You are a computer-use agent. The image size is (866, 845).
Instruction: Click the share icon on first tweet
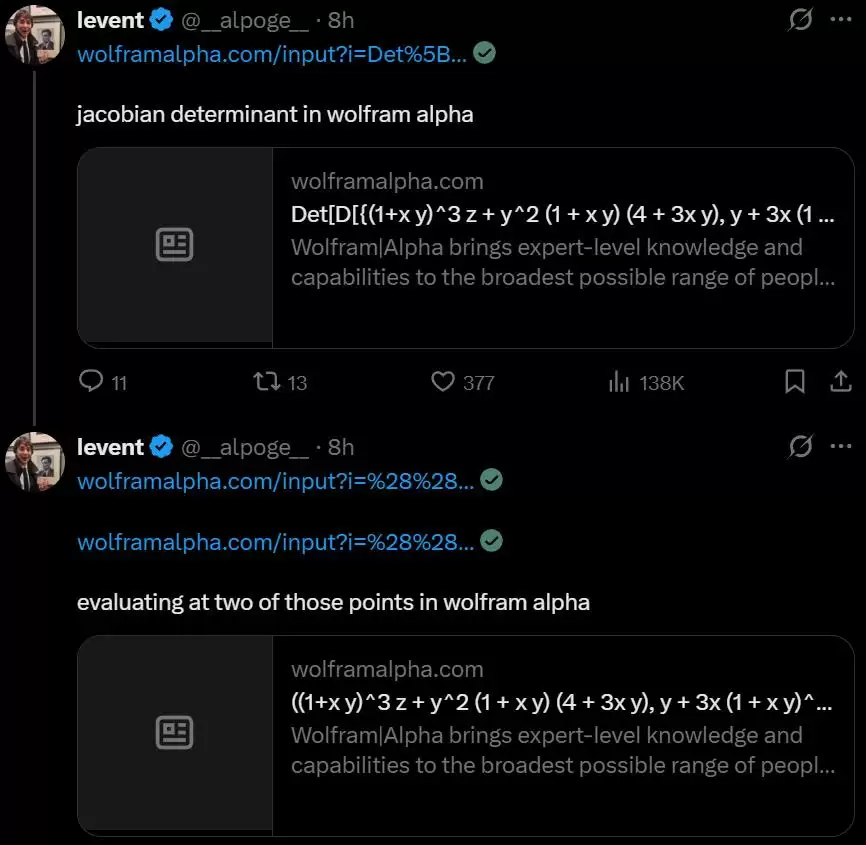(841, 381)
